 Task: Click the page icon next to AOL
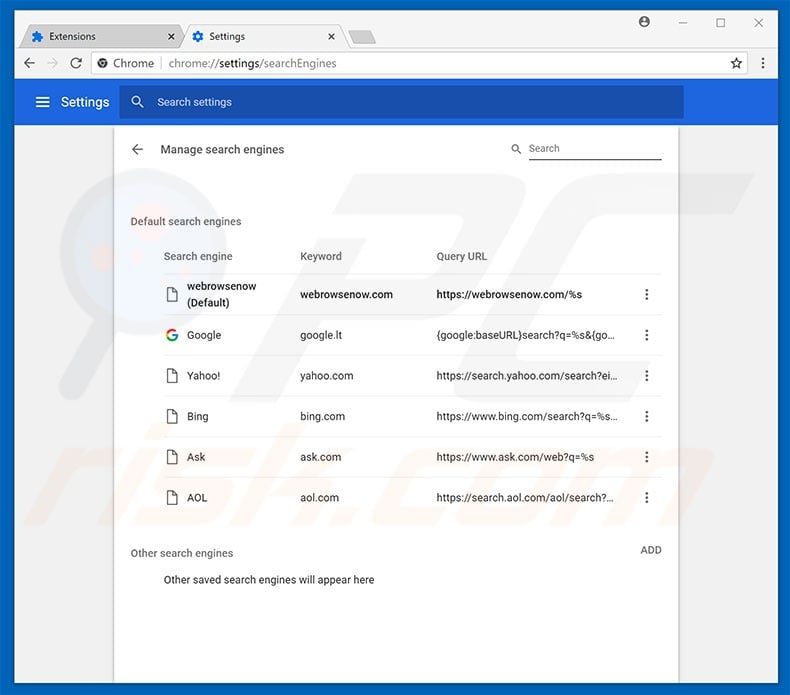[x=172, y=497]
